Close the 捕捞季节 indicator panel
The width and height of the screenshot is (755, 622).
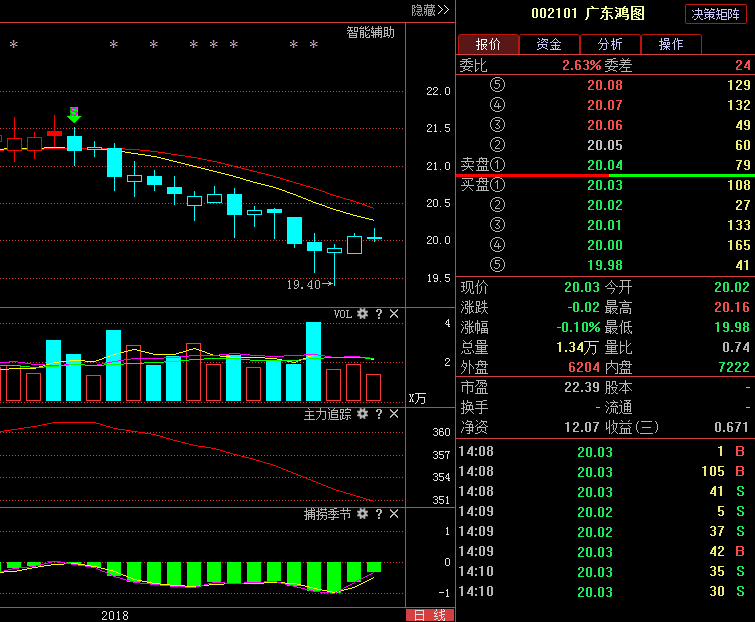click(x=394, y=513)
